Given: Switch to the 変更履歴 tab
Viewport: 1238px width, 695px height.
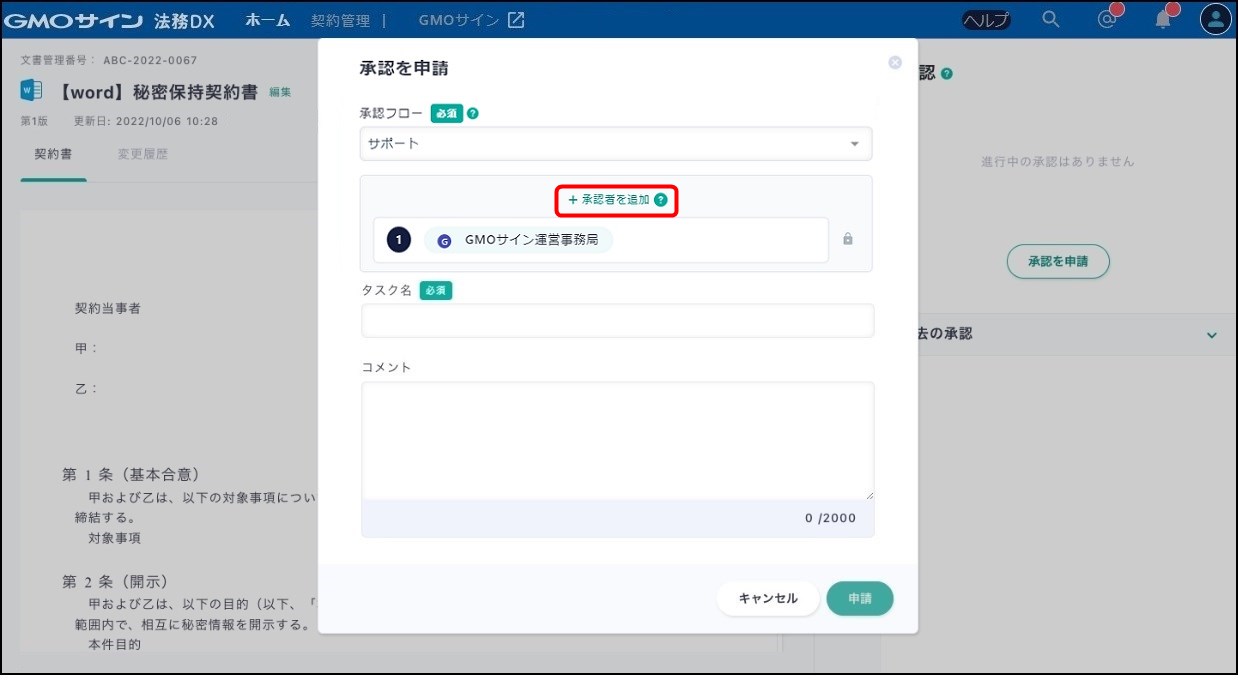Looking at the screenshot, I should [x=142, y=155].
